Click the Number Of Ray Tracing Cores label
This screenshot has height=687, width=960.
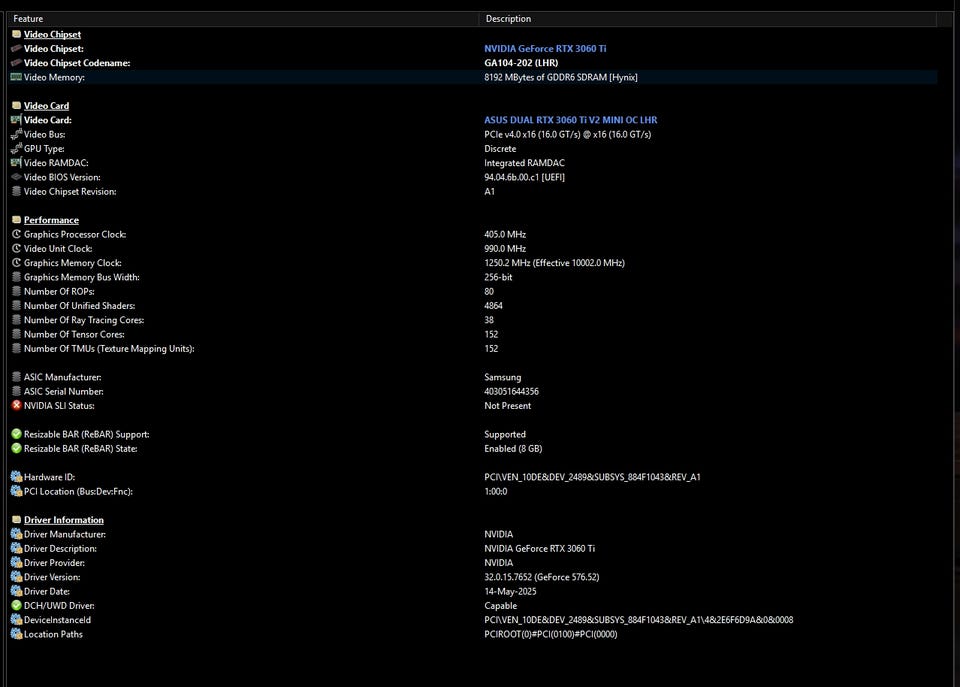(x=84, y=320)
